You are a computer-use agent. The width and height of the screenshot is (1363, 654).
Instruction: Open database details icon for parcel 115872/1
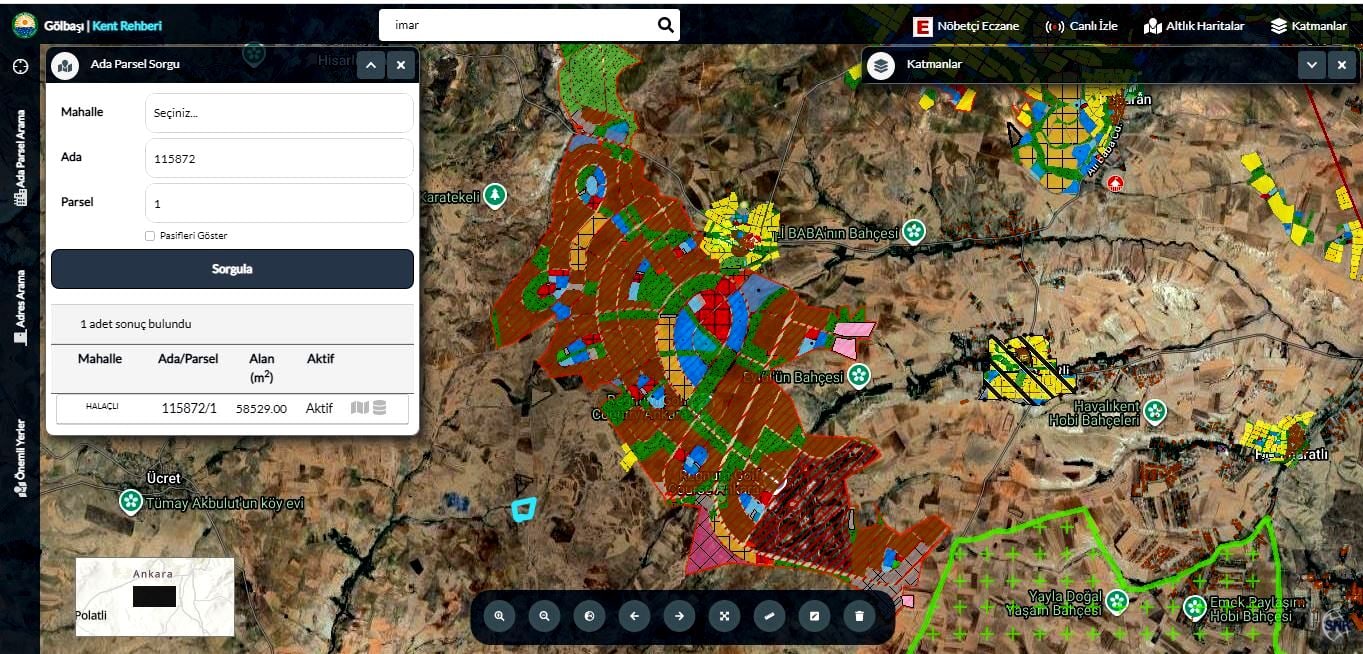pos(380,408)
